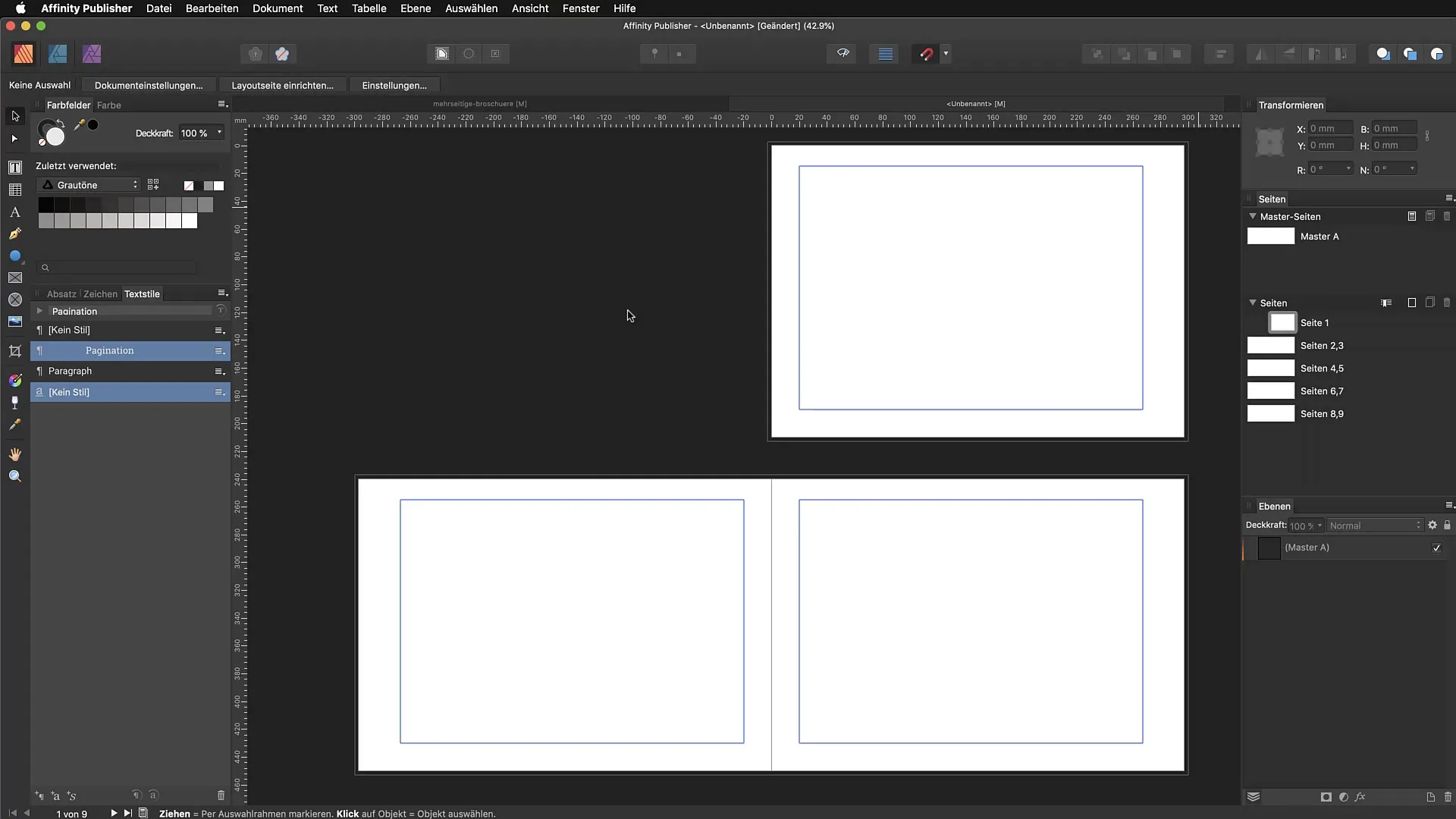This screenshot has width=1456, height=819.
Task: Switch to the Designer persona icon
Action: click(58, 54)
